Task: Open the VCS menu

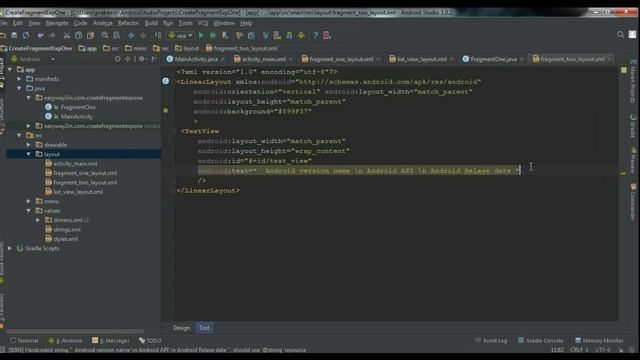Action: [203, 23]
